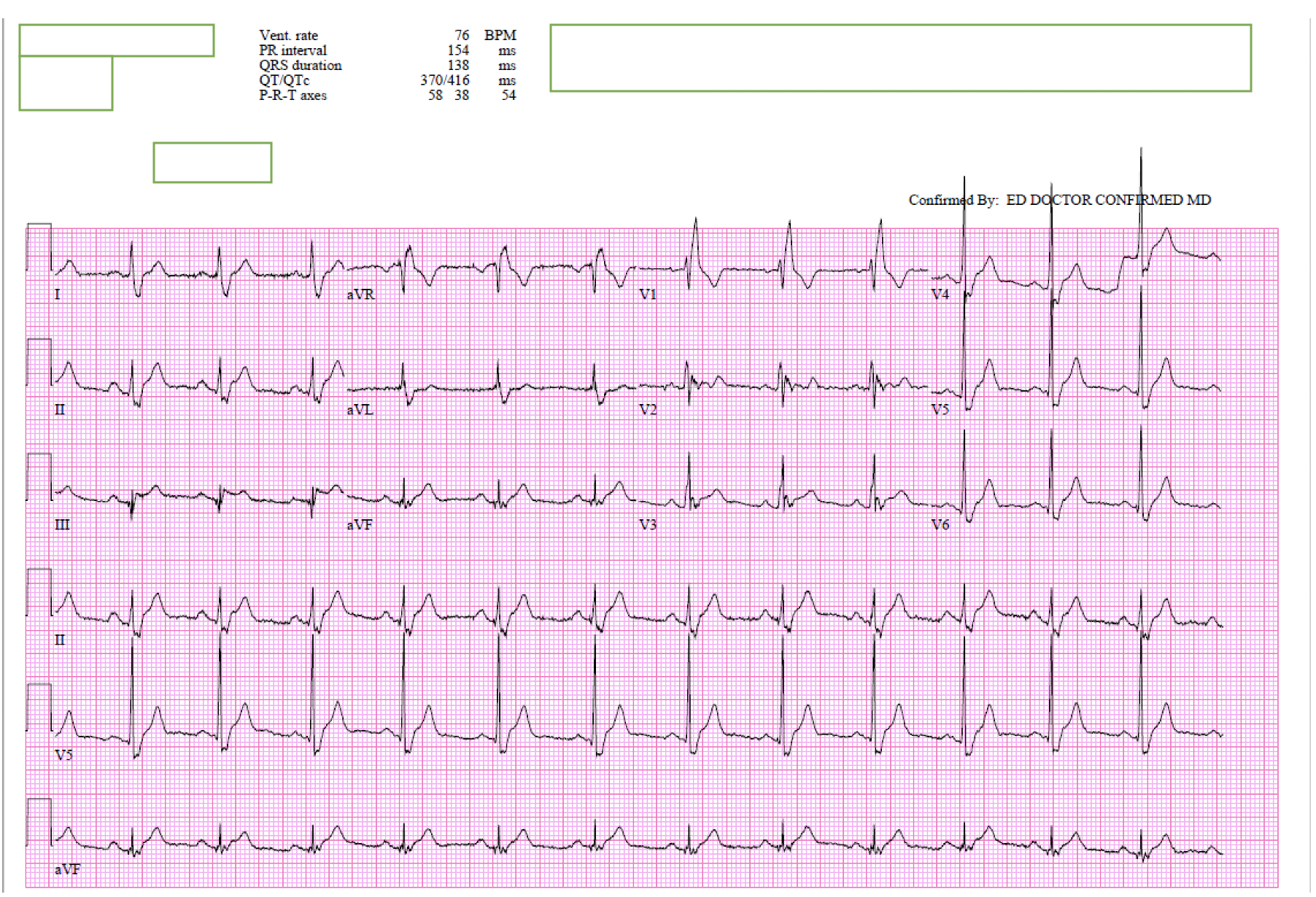Click the large blank interpretation box at top right
This screenshot has width=1316, height=897.
tap(900, 58)
